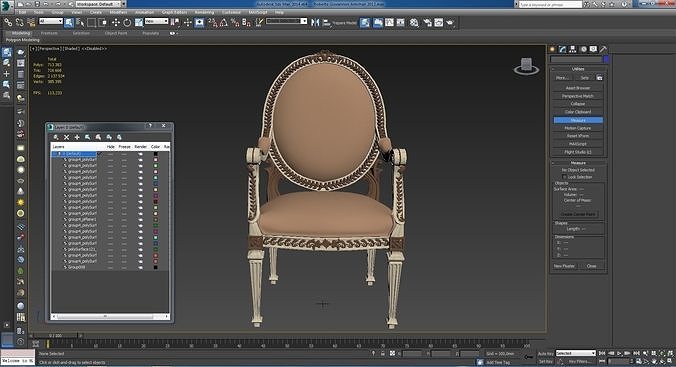Create new layer in Layer dialog
676x367 pixels.
tap(56, 137)
